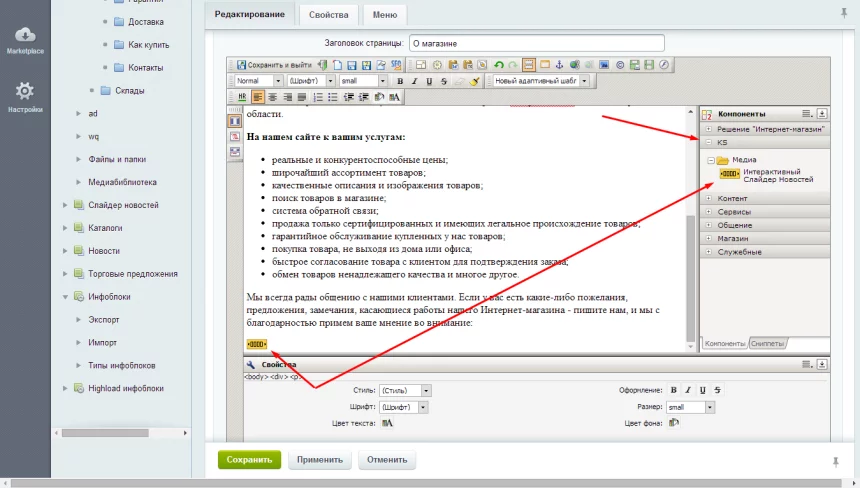Viewport: 860px width, 488px height.
Task: Open Marketplace from the left sidebar
Action: tap(25, 41)
